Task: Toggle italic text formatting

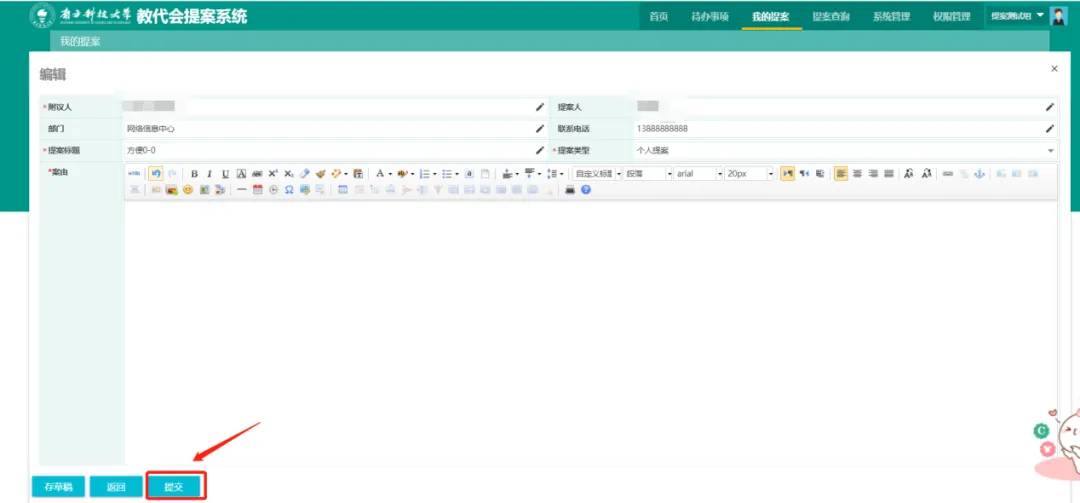Action: point(209,174)
